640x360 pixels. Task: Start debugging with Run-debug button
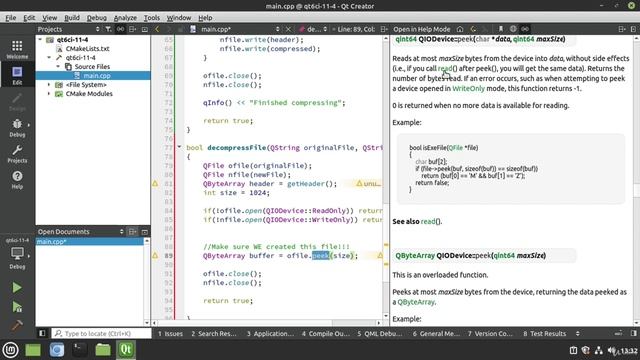[x=17, y=307]
